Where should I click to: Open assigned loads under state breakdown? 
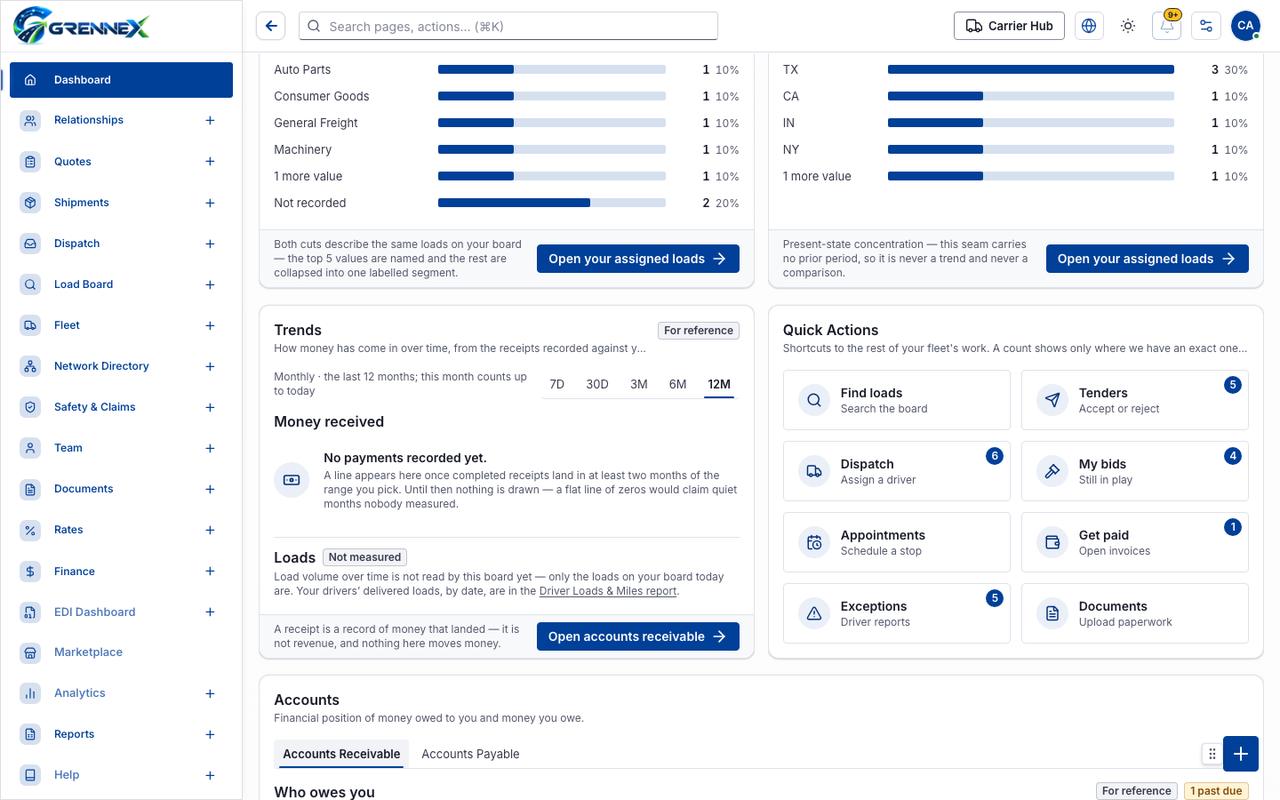[x=1147, y=258]
